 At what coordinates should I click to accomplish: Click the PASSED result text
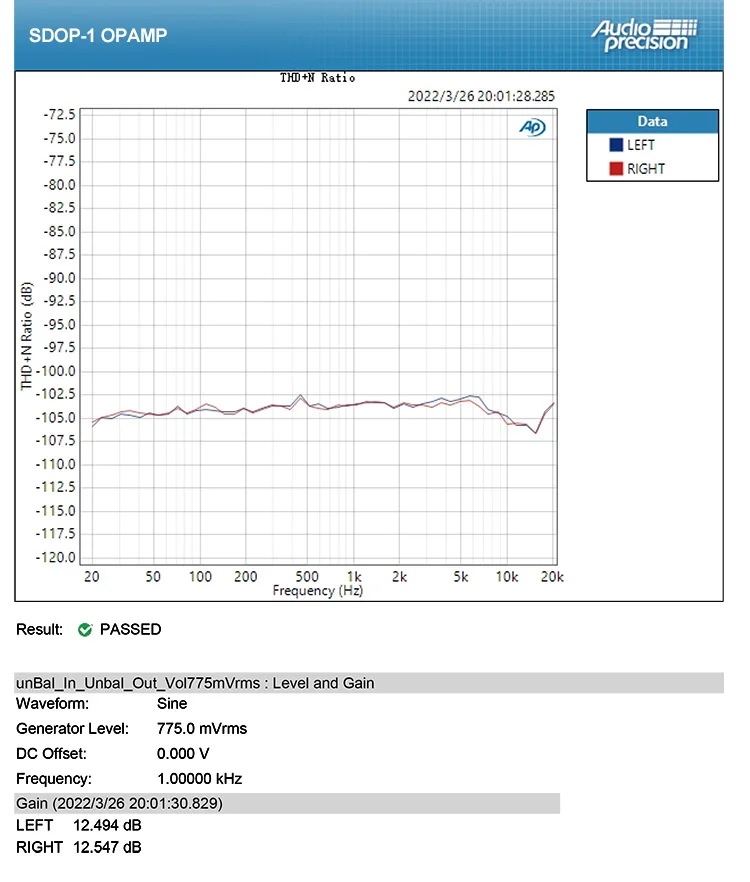click(x=131, y=629)
